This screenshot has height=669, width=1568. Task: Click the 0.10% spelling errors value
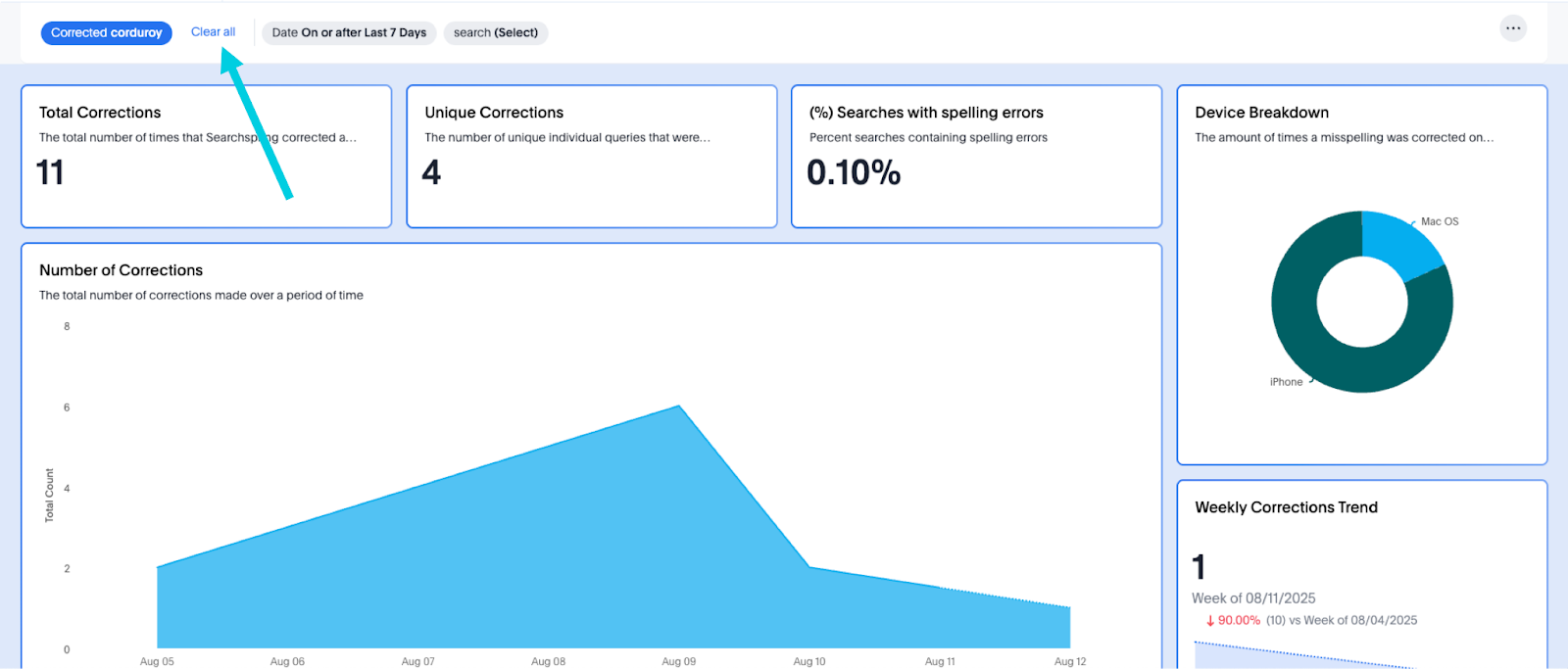(853, 173)
